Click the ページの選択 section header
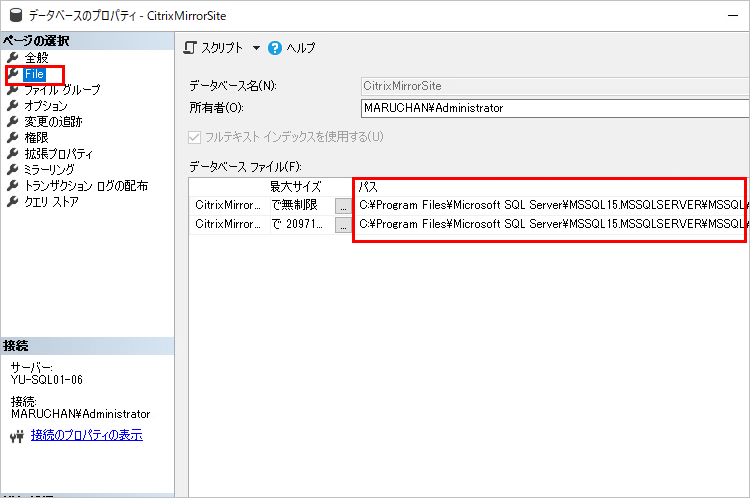This screenshot has width=750, height=498. pos(88,41)
